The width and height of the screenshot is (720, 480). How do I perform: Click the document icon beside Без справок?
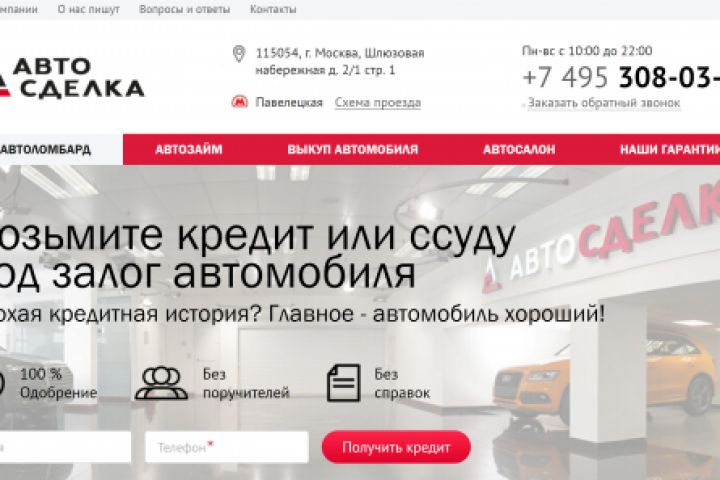(343, 383)
